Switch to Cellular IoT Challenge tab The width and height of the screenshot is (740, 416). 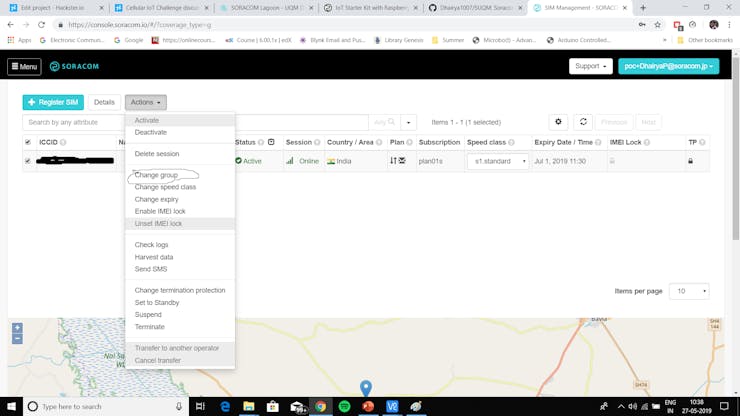tap(161, 8)
